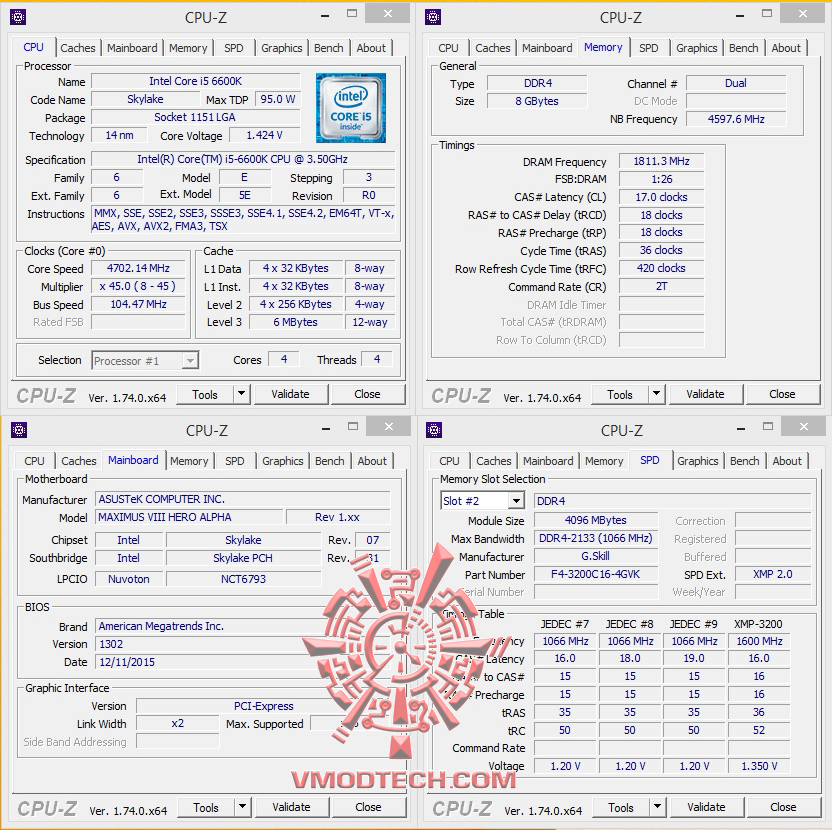Open Tools dropdown arrow in SPD window
The image size is (832, 830).
(x=657, y=807)
